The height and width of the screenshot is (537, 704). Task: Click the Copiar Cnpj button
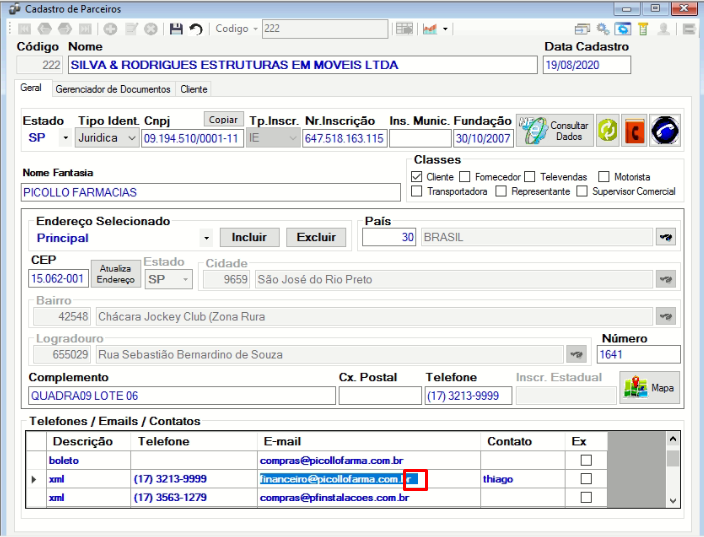point(224,119)
